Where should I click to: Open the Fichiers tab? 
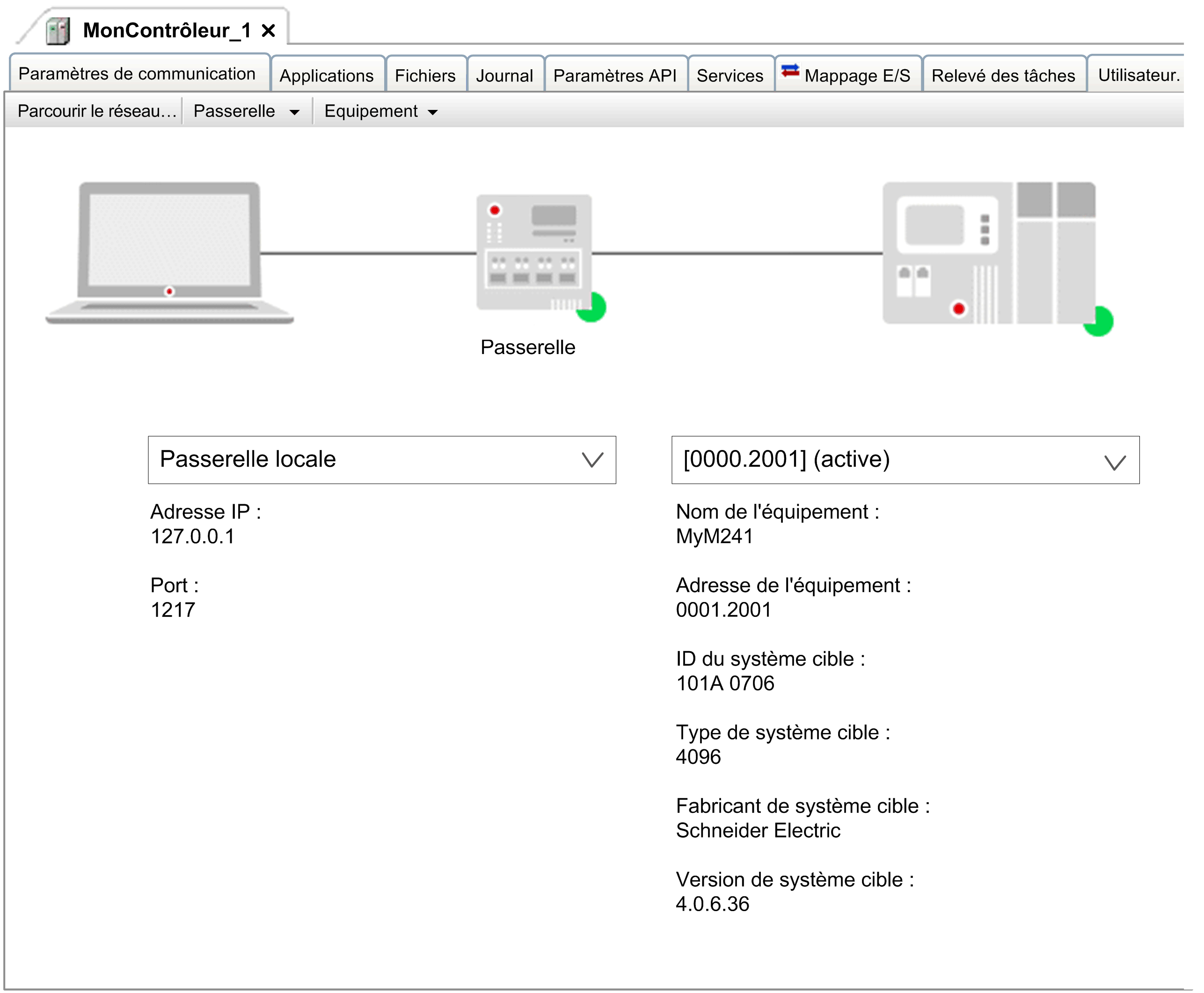coord(425,75)
